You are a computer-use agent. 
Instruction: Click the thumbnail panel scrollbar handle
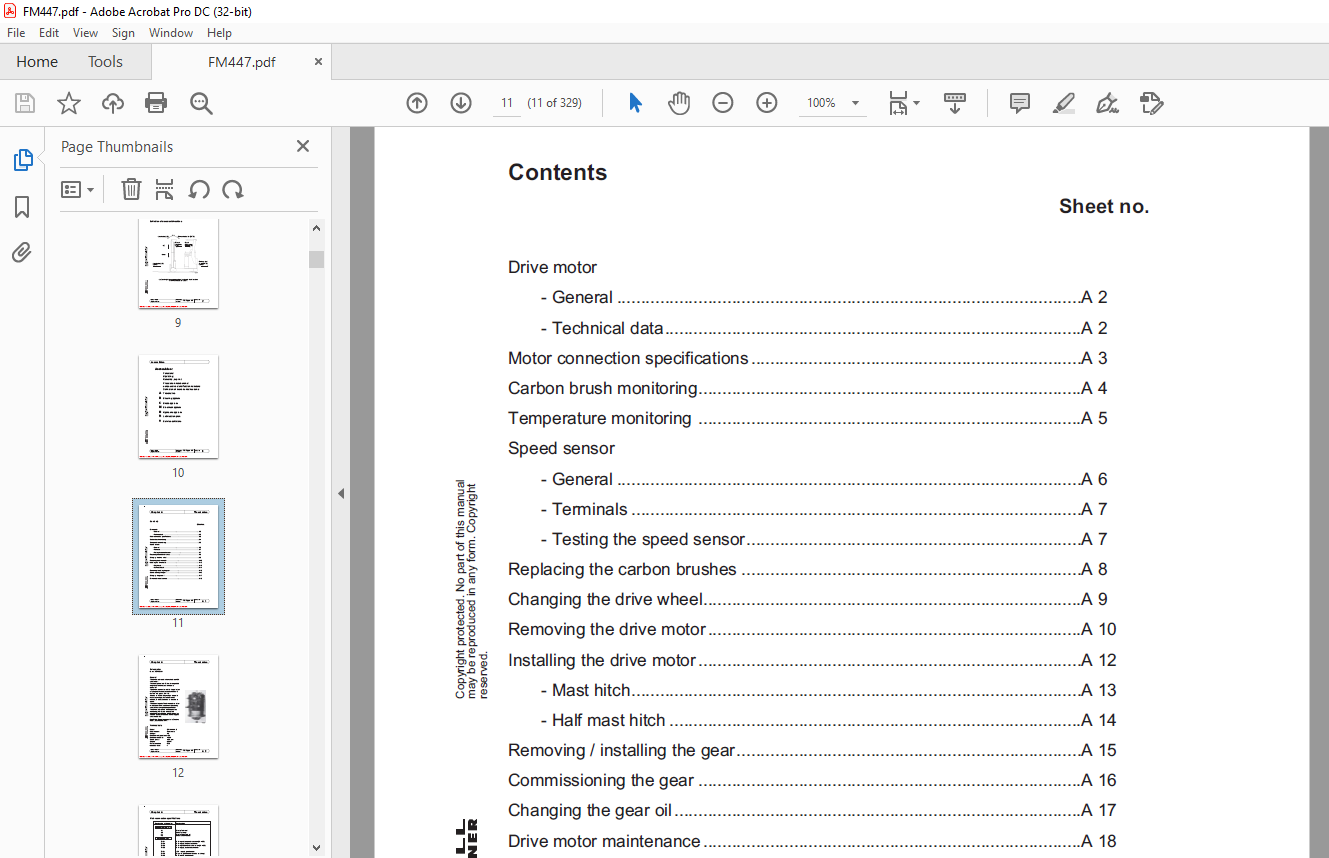(x=316, y=260)
